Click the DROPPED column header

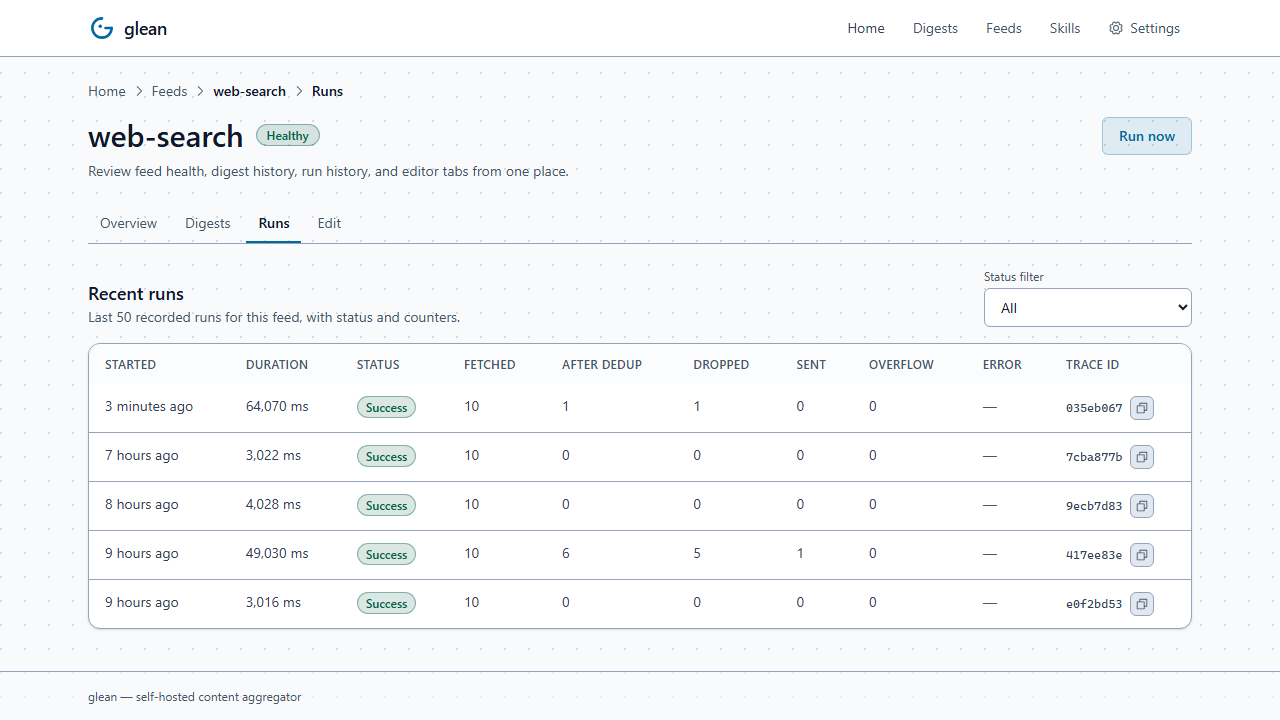721,365
